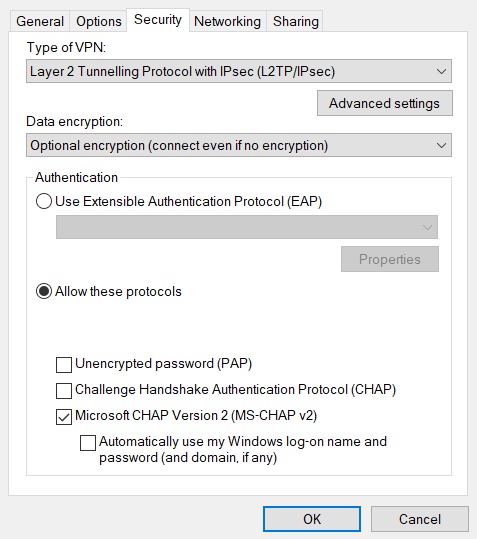Open the Sharing tab
This screenshot has height=539, width=477.
pos(296,21)
